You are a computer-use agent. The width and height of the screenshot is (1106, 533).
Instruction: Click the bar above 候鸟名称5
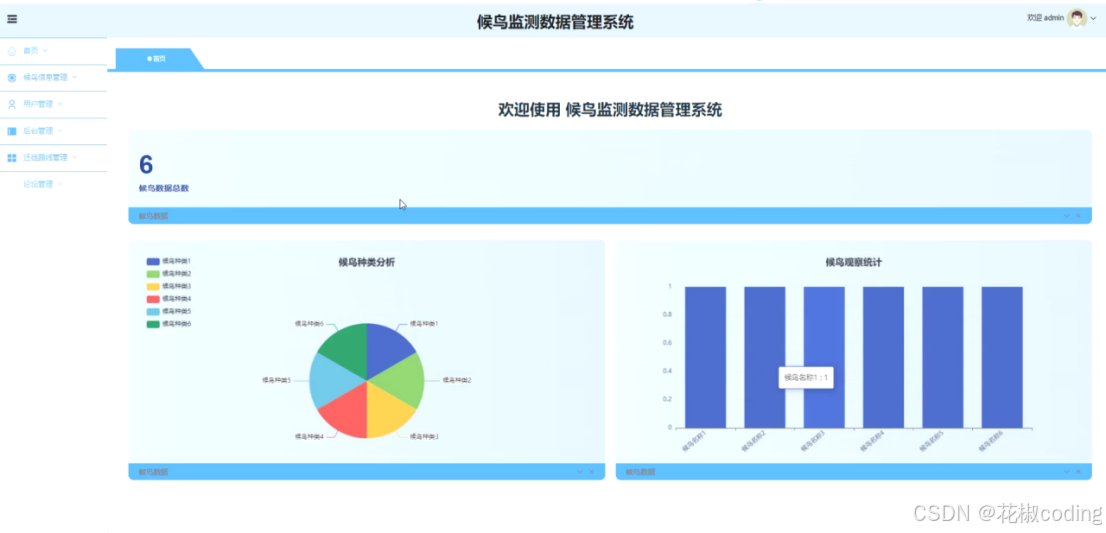click(x=942, y=357)
